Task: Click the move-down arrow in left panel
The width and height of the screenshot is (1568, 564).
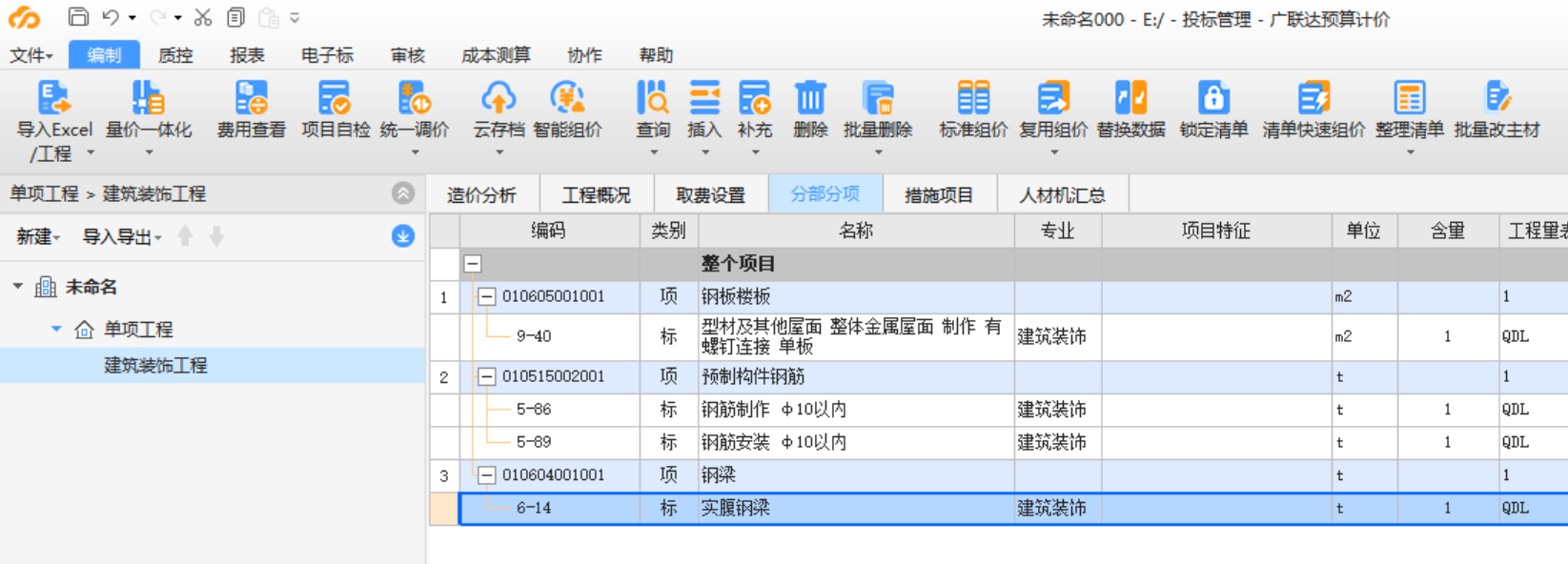Action: 216,236
